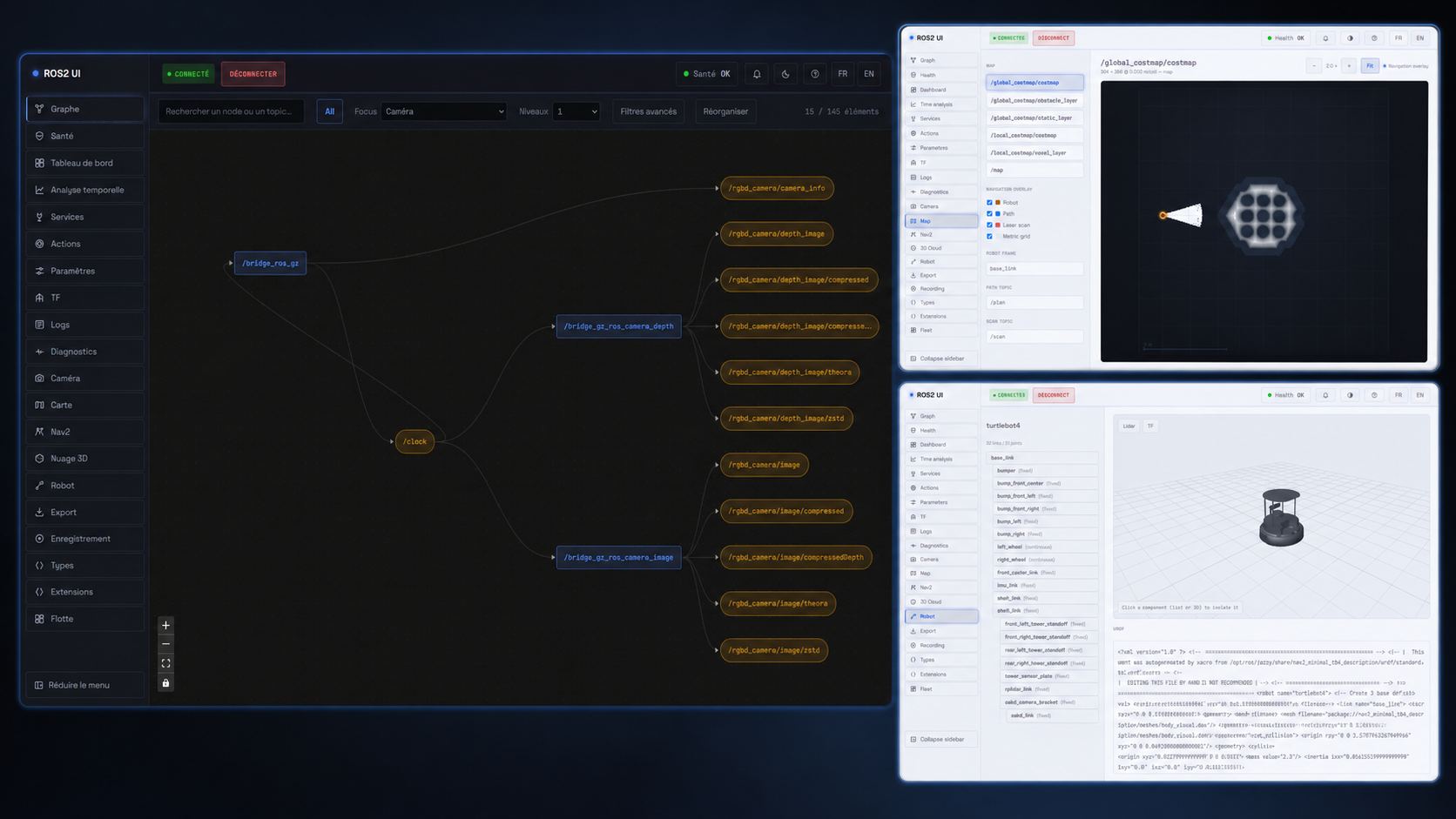Click the /scan scan topic field

(1035, 336)
